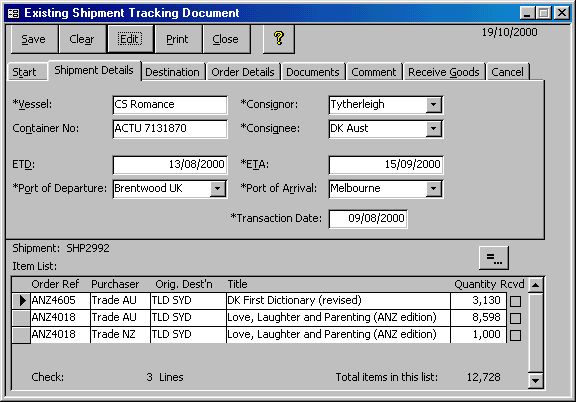Open the Documents tab
This screenshot has height=402, width=576.
click(x=313, y=72)
